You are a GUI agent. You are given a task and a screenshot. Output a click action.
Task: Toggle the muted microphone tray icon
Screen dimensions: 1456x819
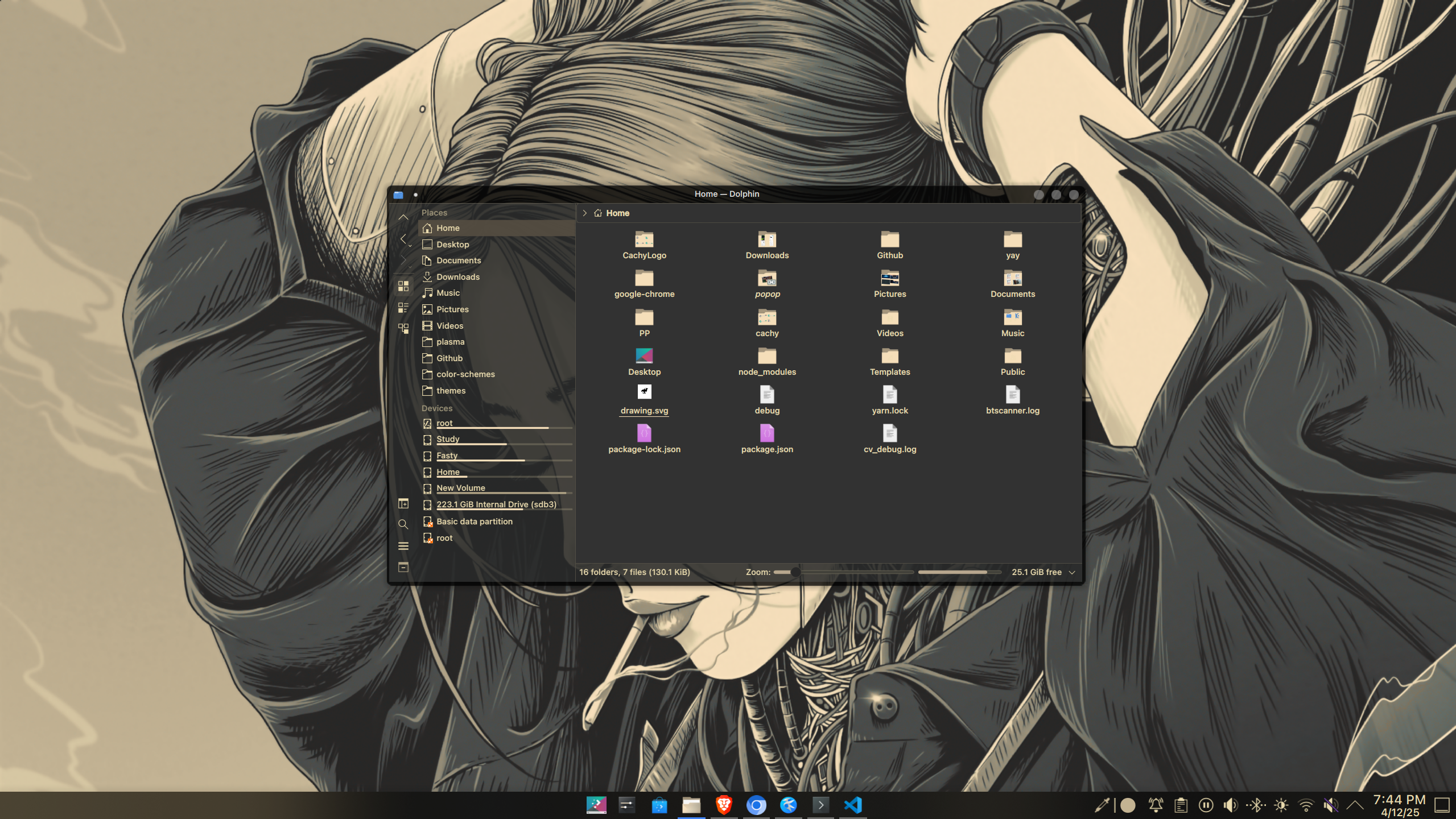pyautogui.click(x=1330, y=805)
